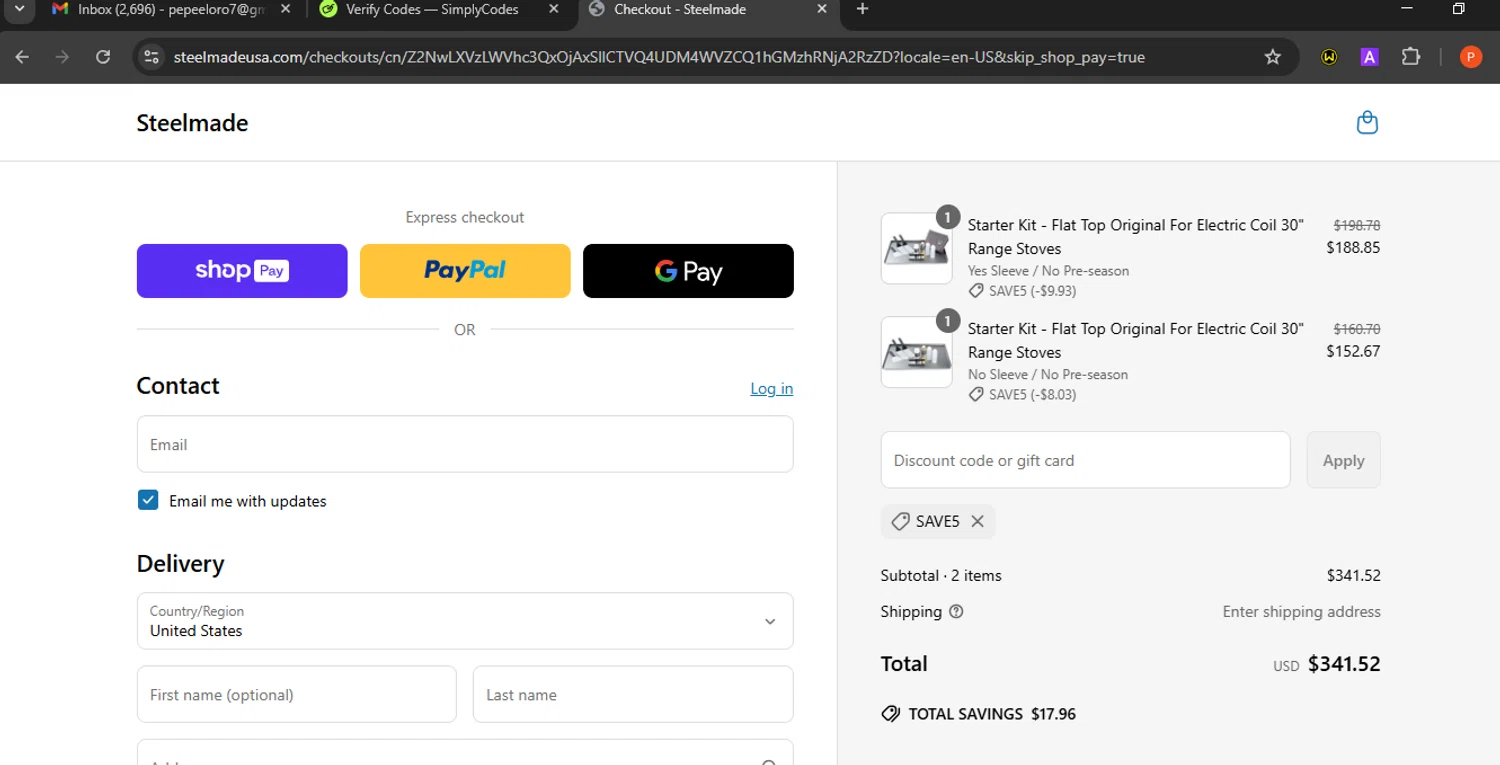Screen dimensions: 1500x765
Task: Minimize the browser window
Action: pyautogui.click(x=1407, y=9)
